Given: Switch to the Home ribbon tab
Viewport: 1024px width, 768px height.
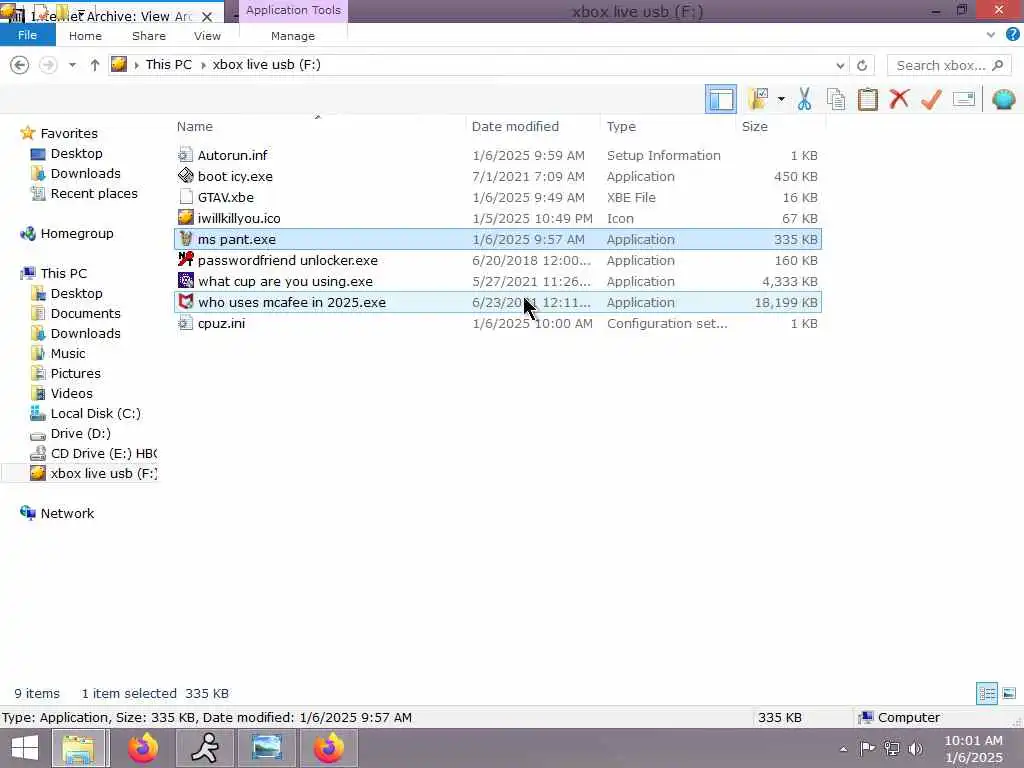Looking at the screenshot, I should pos(85,36).
